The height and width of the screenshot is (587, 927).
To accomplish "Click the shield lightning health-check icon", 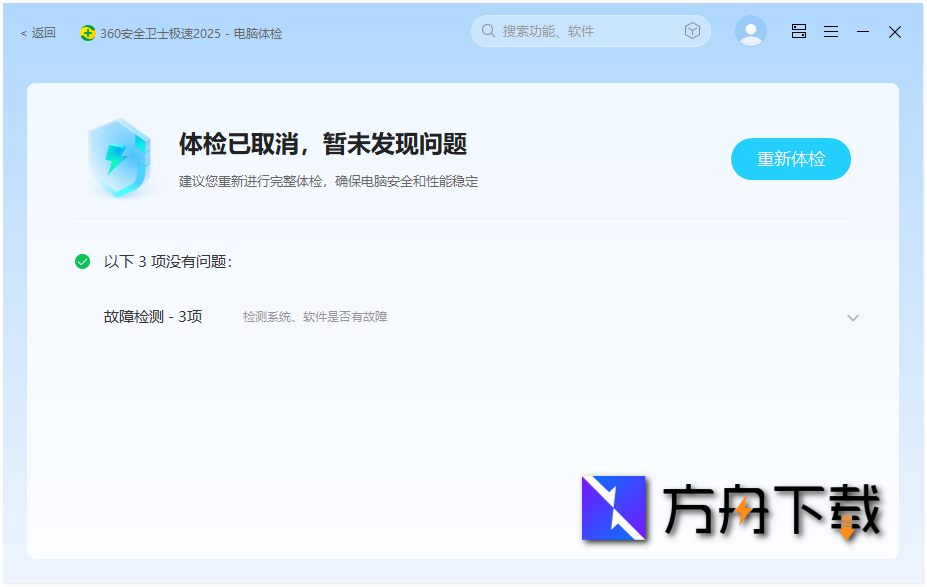I will pyautogui.click(x=121, y=158).
